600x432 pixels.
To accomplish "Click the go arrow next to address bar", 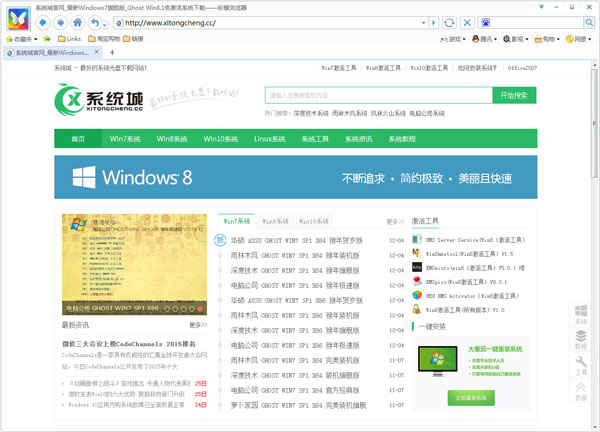I will [x=434, y=23].
